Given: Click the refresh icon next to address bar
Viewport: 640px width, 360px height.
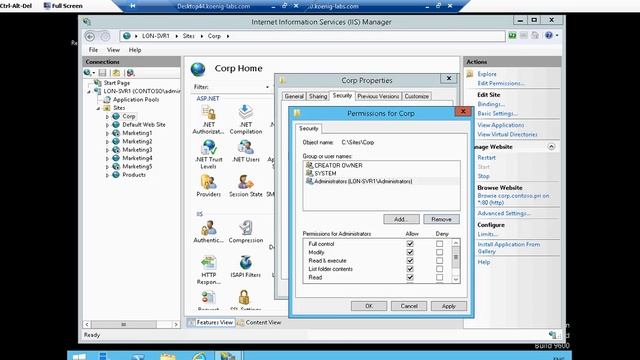Looking at the screenshot, I should 512,36.
